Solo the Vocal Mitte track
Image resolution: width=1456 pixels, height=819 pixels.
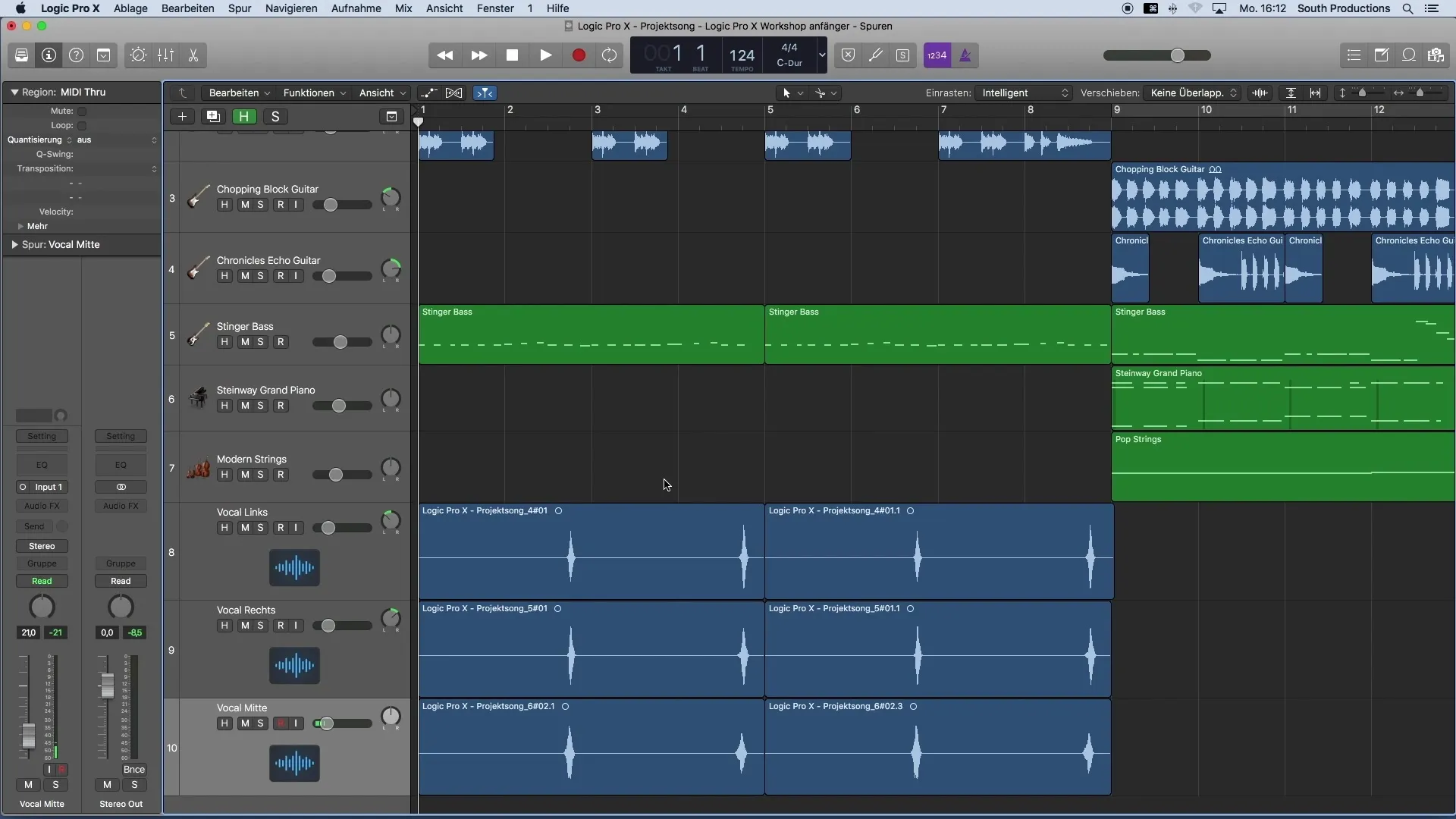tap(260, 723)
